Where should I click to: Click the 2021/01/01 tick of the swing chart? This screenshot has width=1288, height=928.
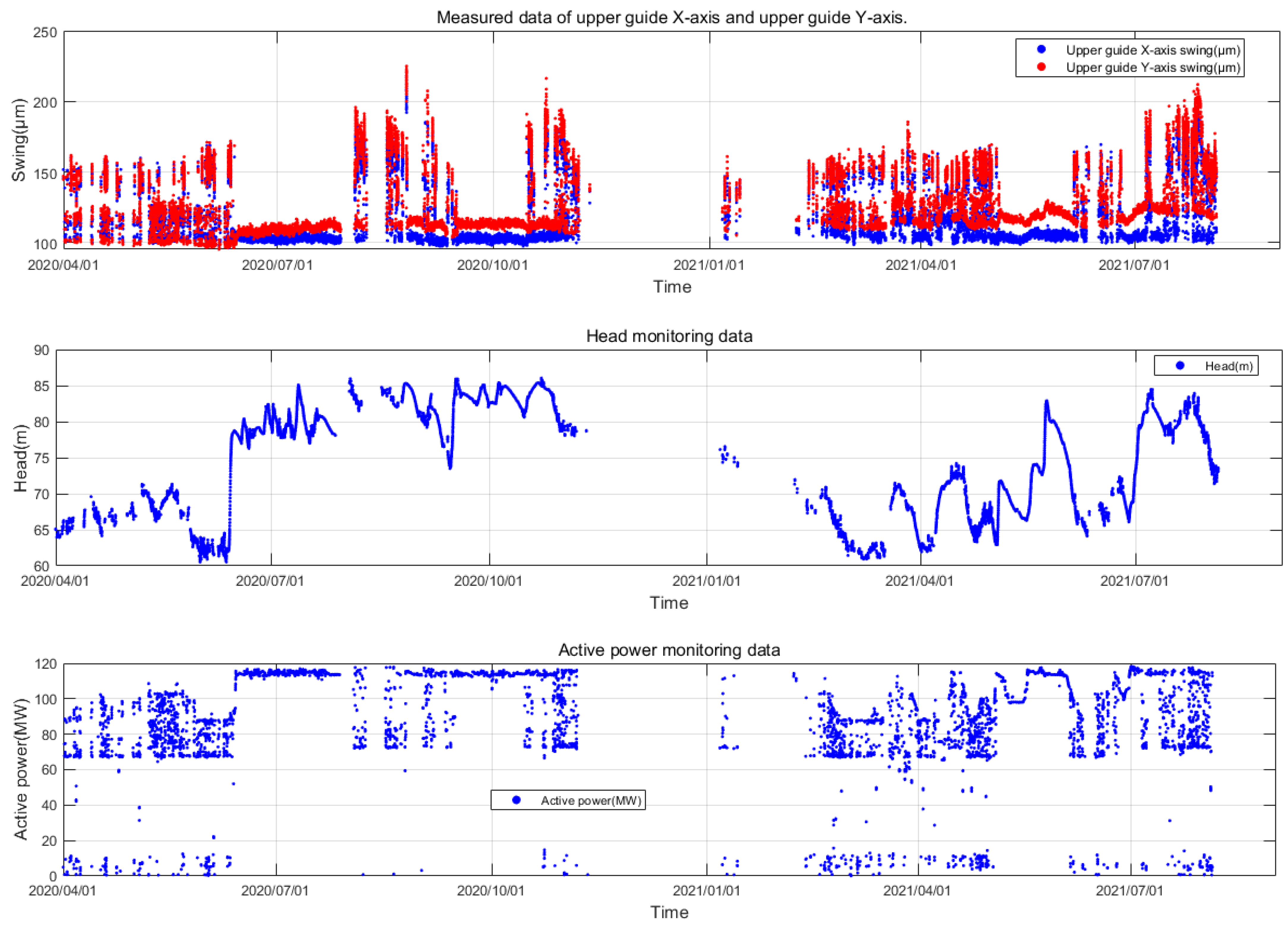coord(708,265)
